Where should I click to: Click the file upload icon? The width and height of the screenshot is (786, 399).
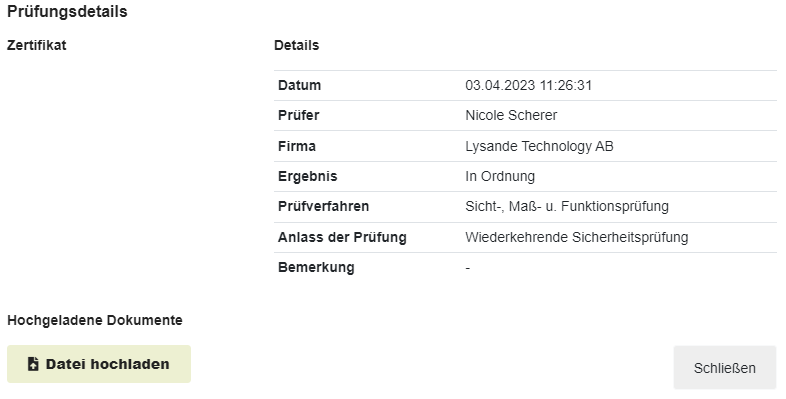coord(33,364)
